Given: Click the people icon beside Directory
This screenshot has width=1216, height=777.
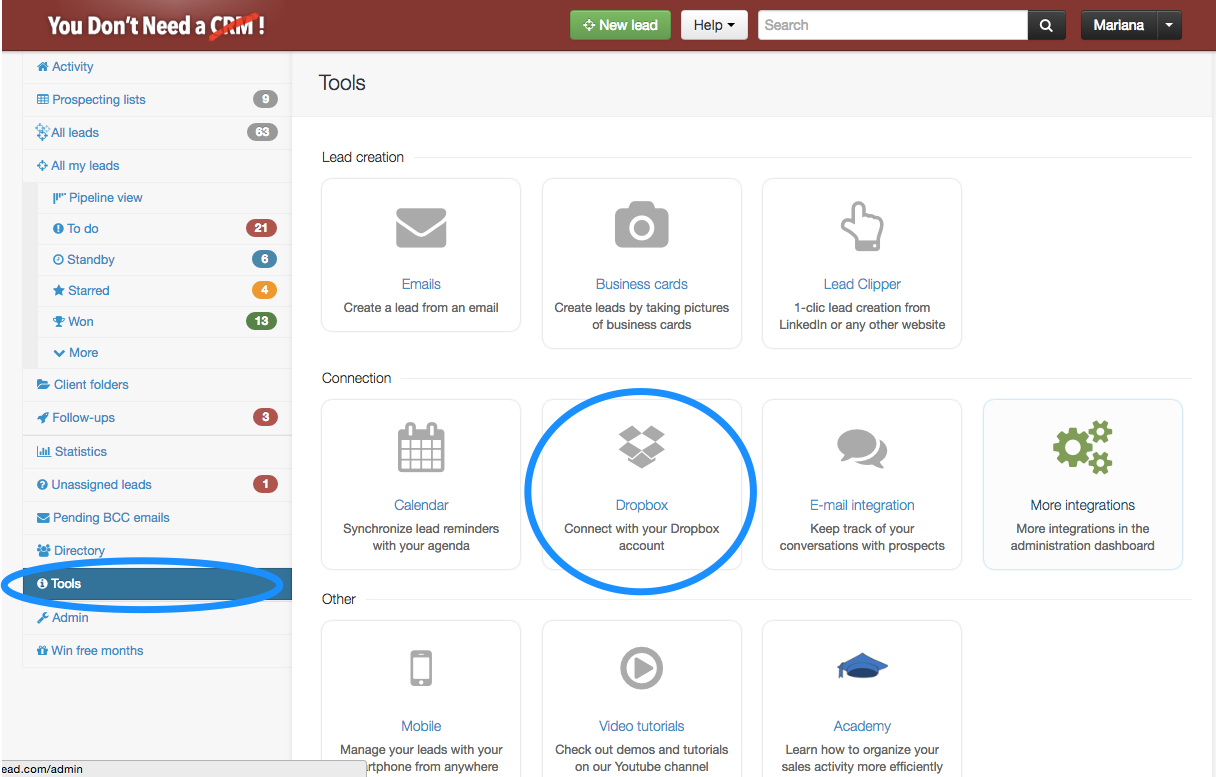Looking at the screenshot, I should pyautogui.click(x=44, y=551).
